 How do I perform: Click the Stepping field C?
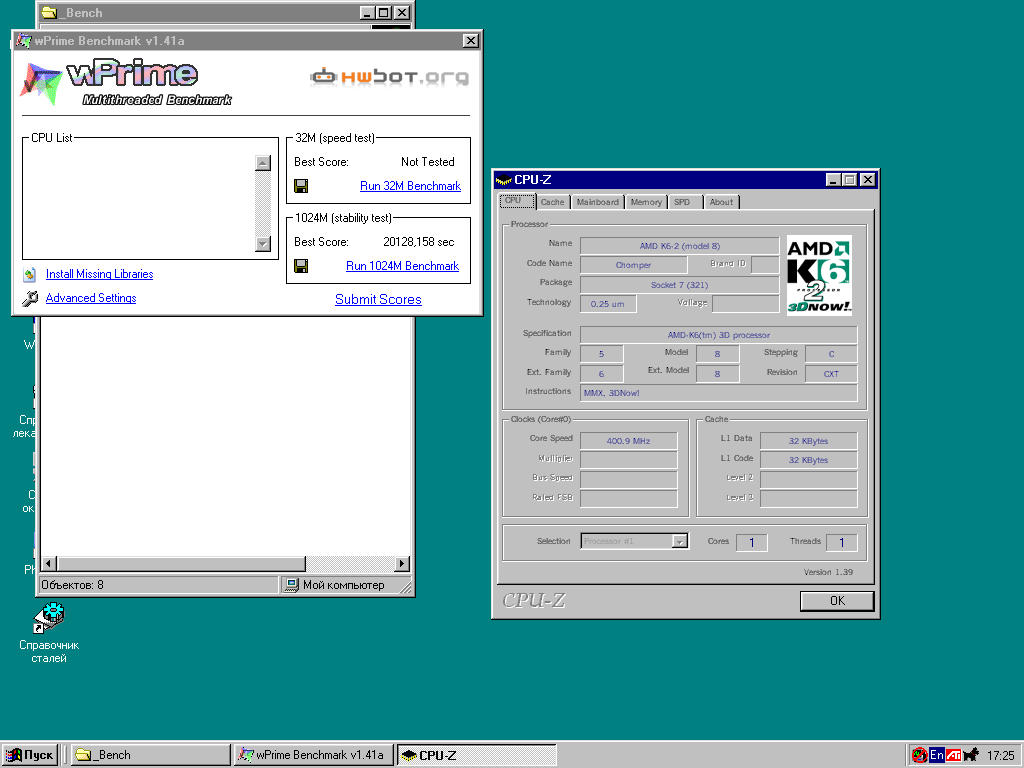point(831,354)
